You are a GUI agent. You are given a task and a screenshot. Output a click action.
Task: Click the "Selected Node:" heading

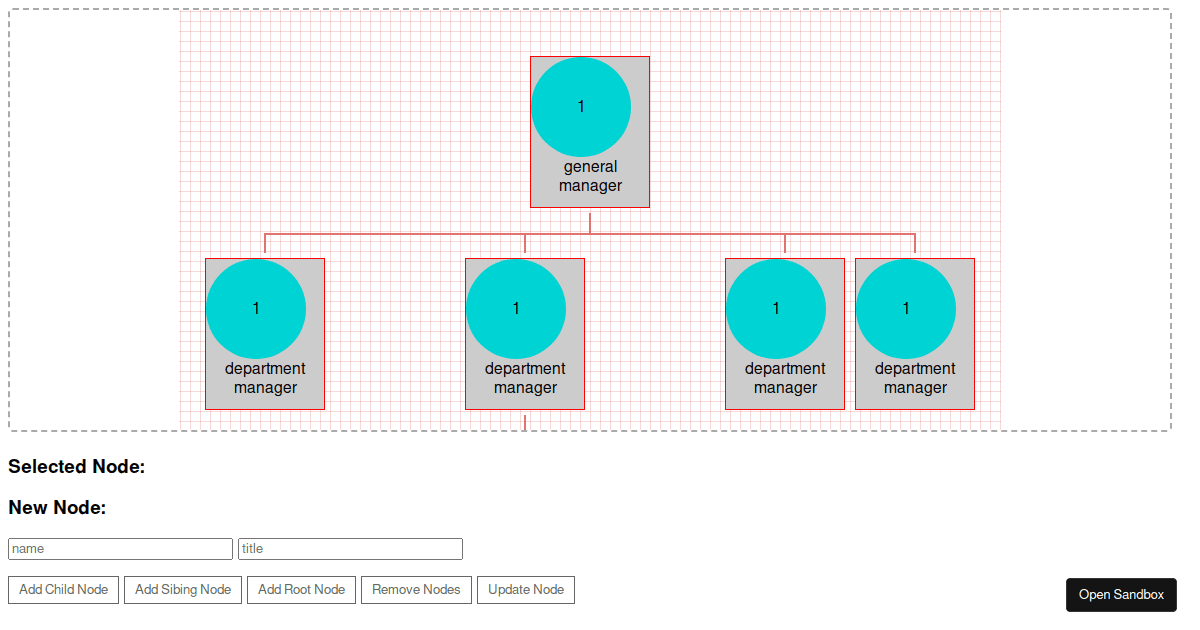pyautogui.click(x=77, y=467)
